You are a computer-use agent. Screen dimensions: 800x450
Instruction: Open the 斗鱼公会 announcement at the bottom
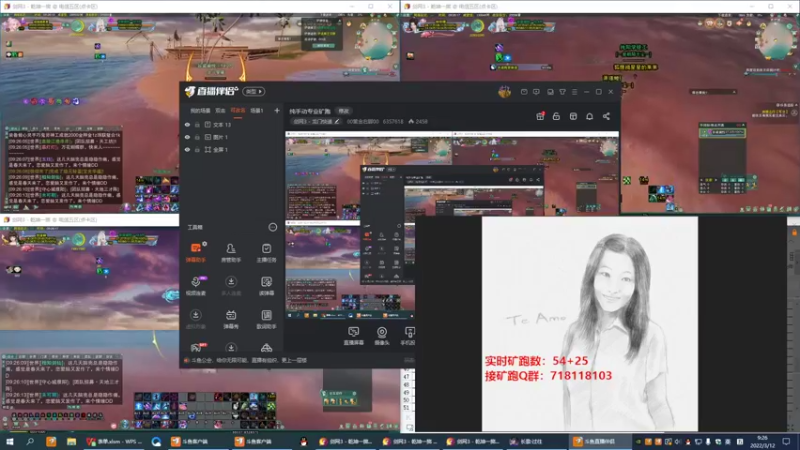click(246, 360)
